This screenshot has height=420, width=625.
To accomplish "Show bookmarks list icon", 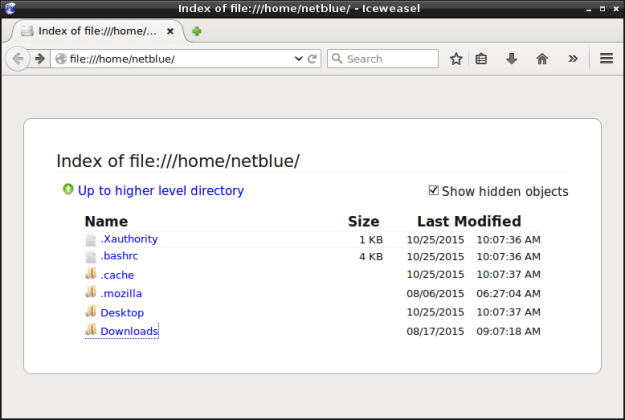I will 481,59.
